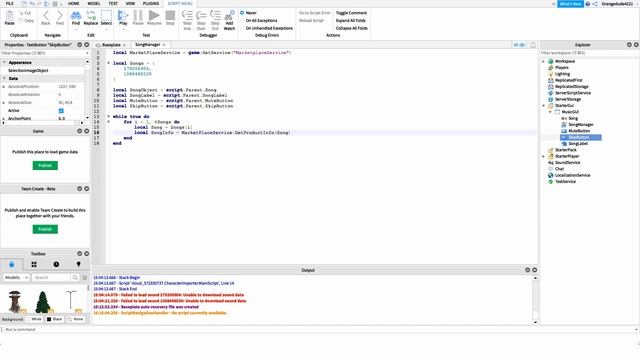Click the Toolbox filter icon beside search
Viewport: 640px width, 360px height.
tap(84, 278)
